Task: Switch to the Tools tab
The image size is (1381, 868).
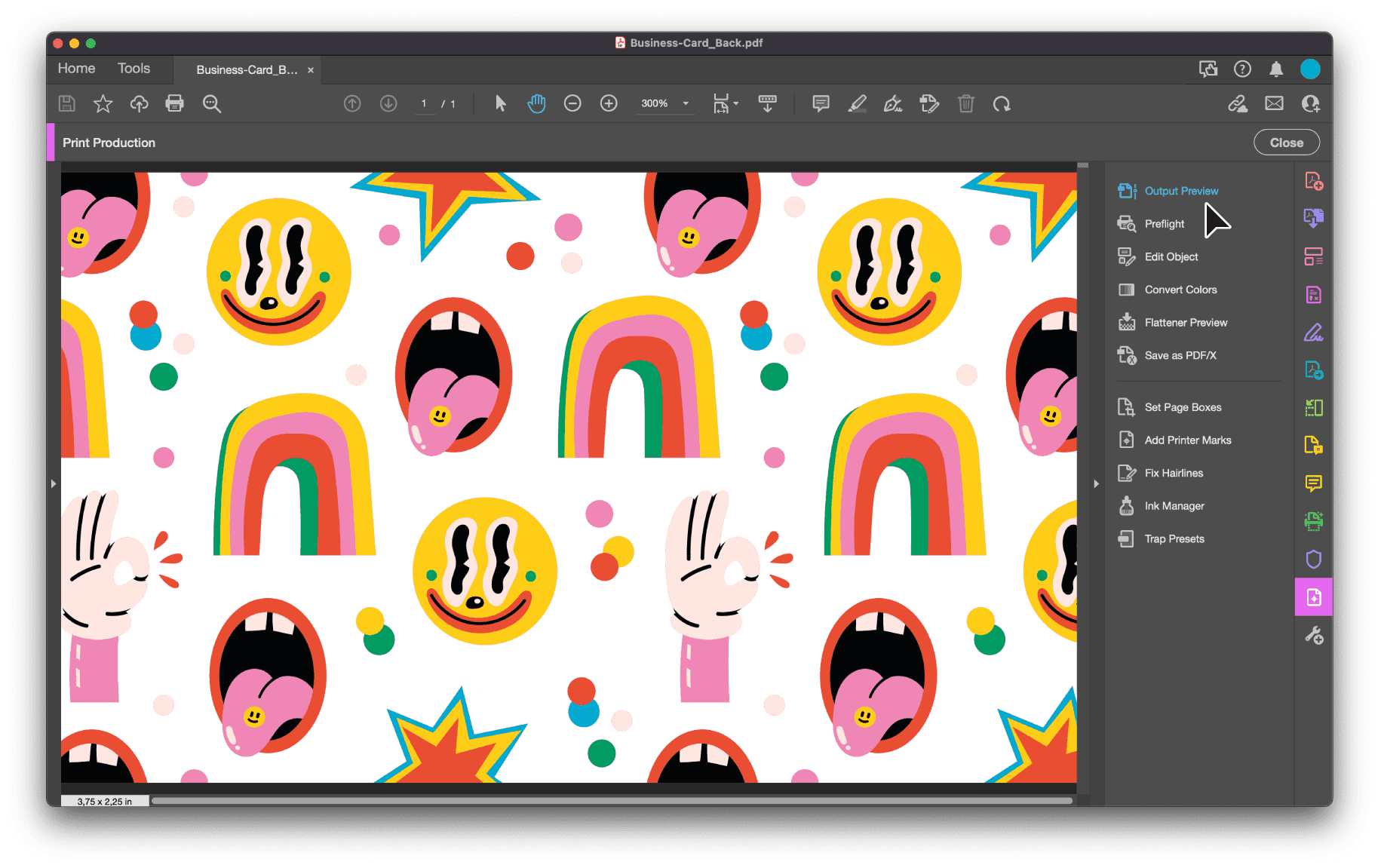Action: pos(134,68)
